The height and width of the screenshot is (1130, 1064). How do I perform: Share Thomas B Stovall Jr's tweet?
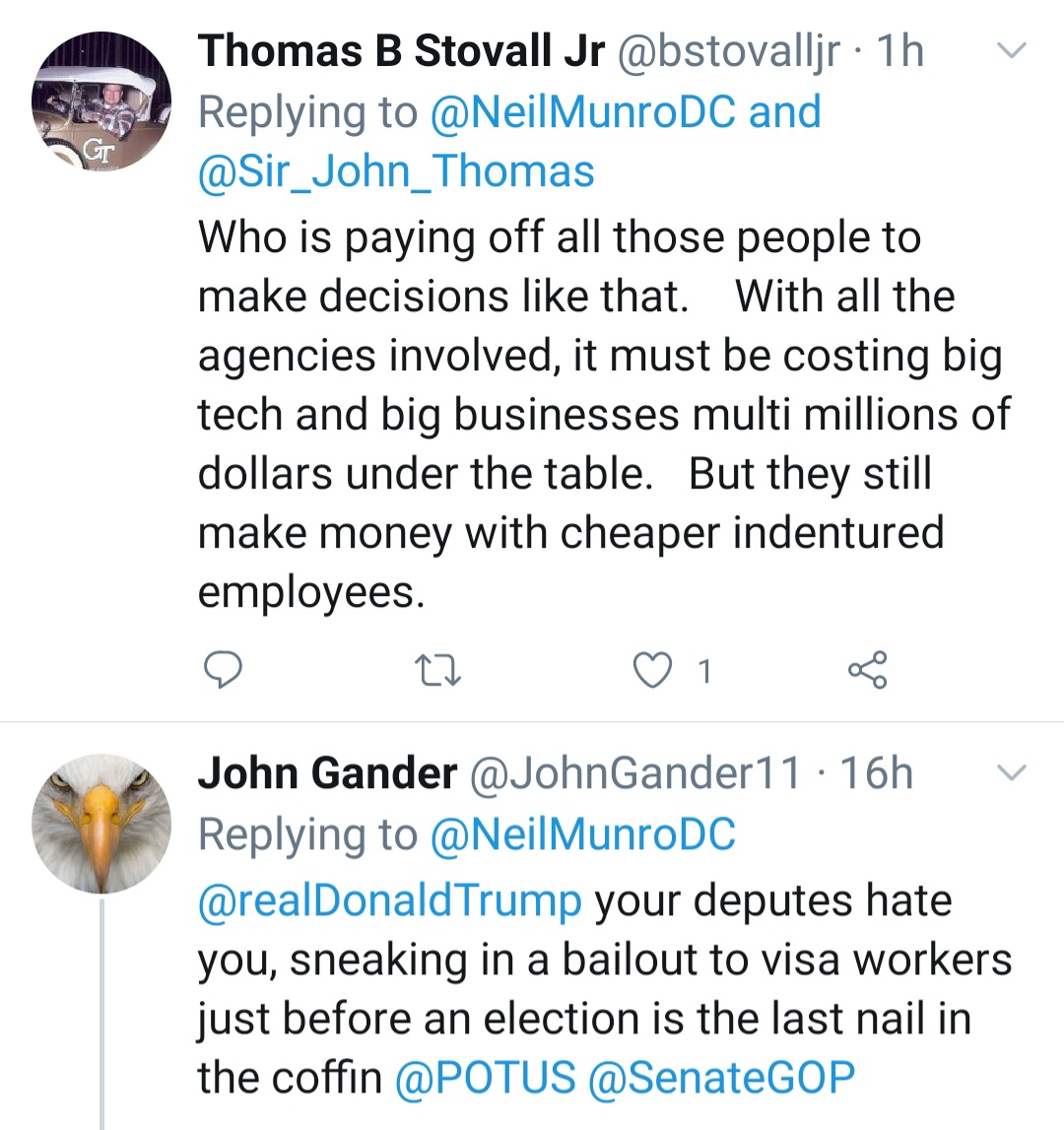[x=867, y=670]
